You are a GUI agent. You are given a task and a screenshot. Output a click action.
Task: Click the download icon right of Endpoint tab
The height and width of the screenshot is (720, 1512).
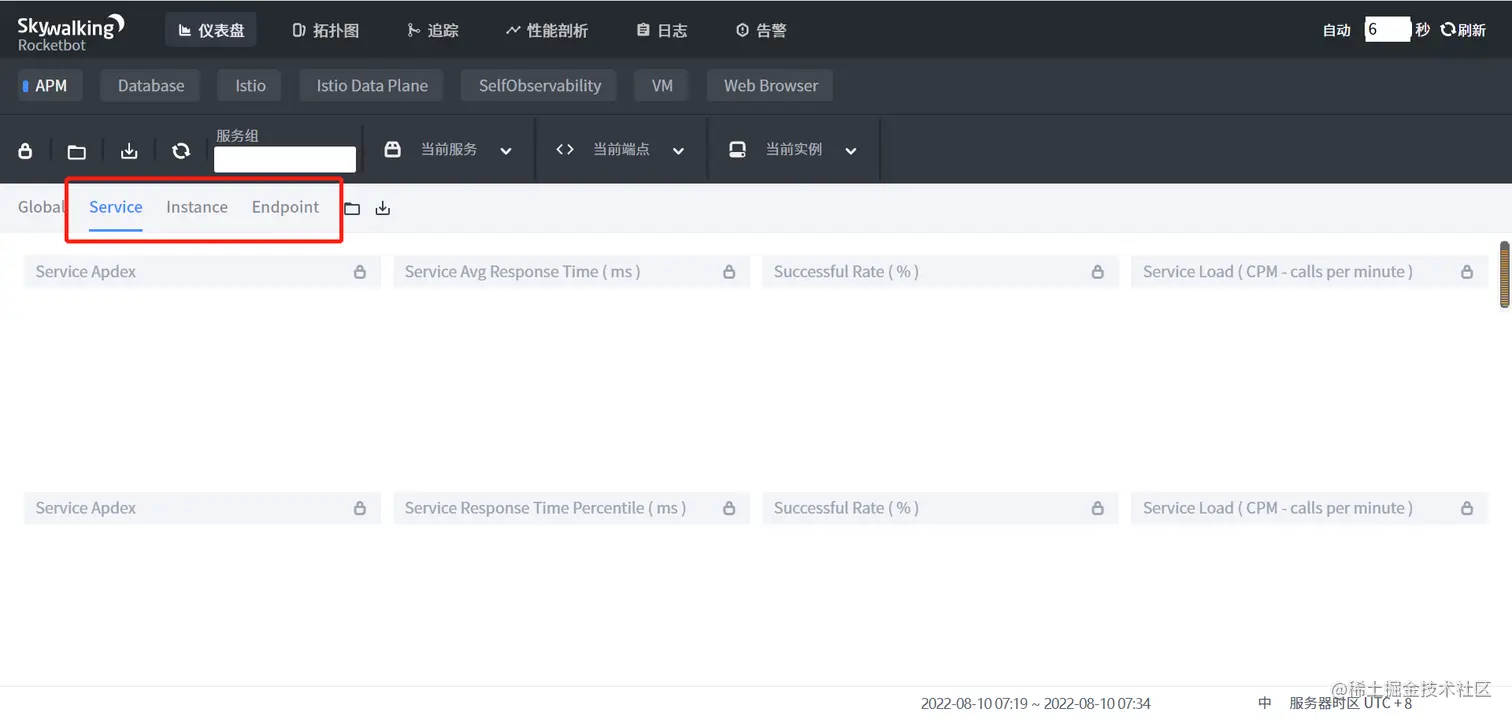pyautogui.click(x=383, y=209)
